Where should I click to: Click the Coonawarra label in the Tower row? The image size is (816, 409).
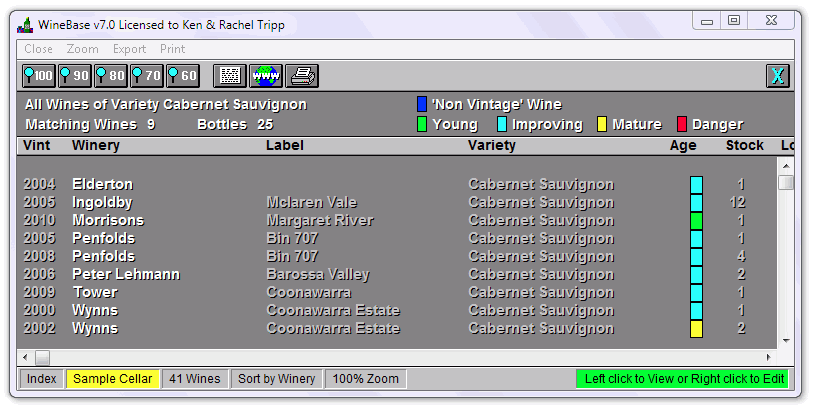tap(309, 292)
